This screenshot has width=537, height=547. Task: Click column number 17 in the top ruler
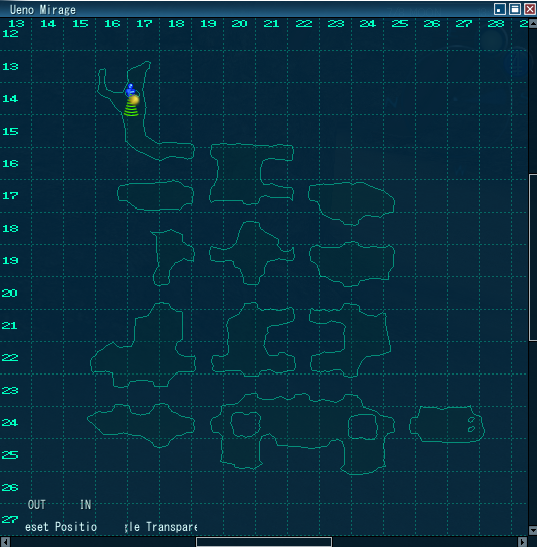tap(144, 23)
